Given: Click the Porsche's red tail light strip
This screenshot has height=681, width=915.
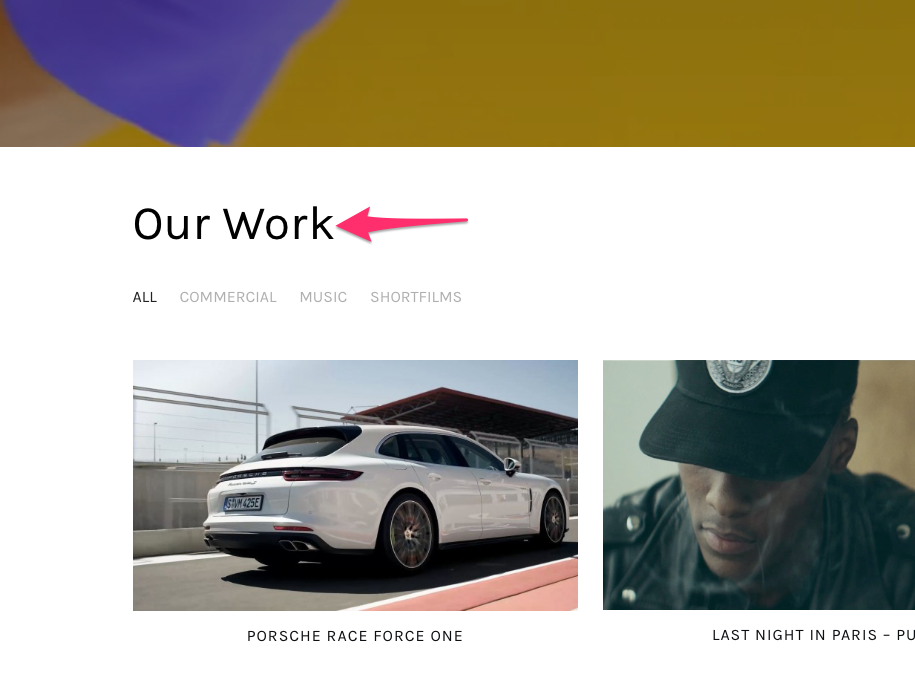Looking at the screenshot, I should pos(322,474).
